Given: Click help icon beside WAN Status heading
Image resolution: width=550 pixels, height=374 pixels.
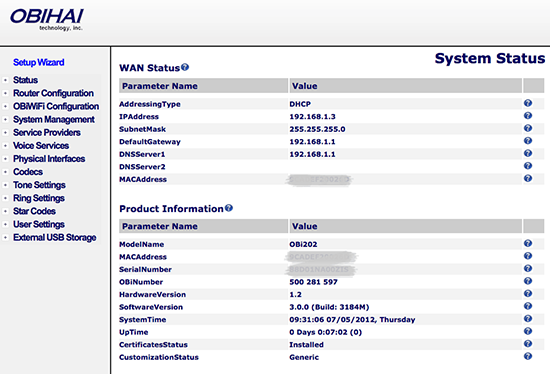Looking at the screenshot, I should click(x=185, y=67).
